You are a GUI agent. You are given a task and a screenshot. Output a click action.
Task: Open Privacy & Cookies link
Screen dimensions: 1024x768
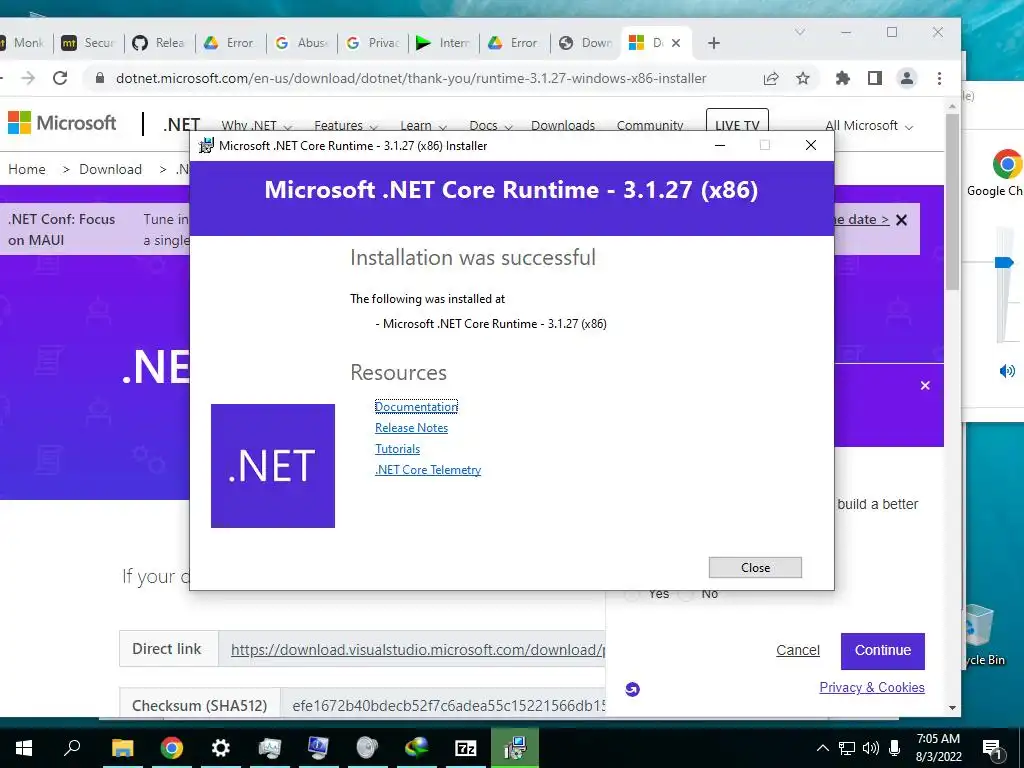tap(872, 687)
